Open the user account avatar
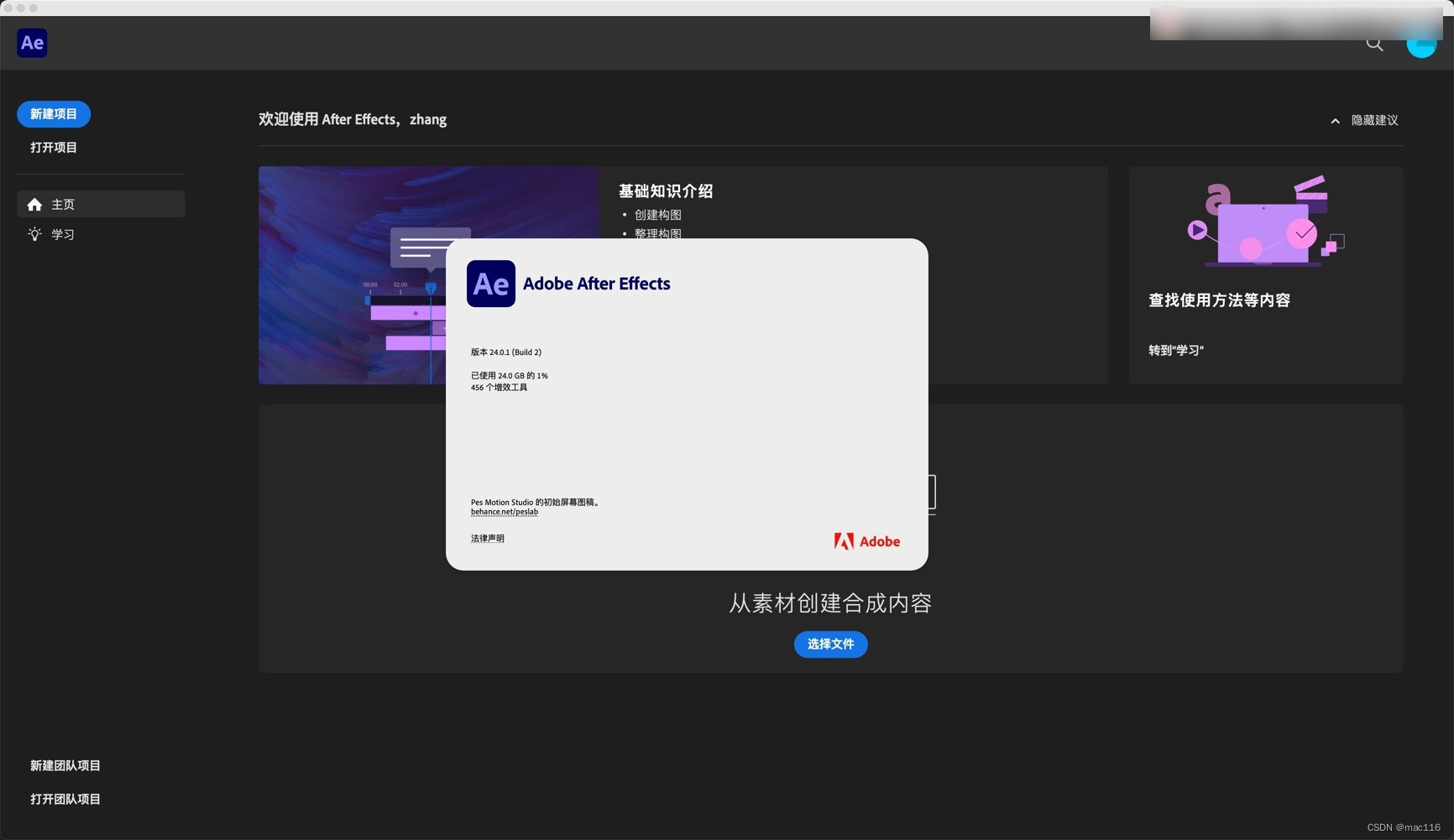Viewport: 1454px width, 840px height. tap(1421, 44)
